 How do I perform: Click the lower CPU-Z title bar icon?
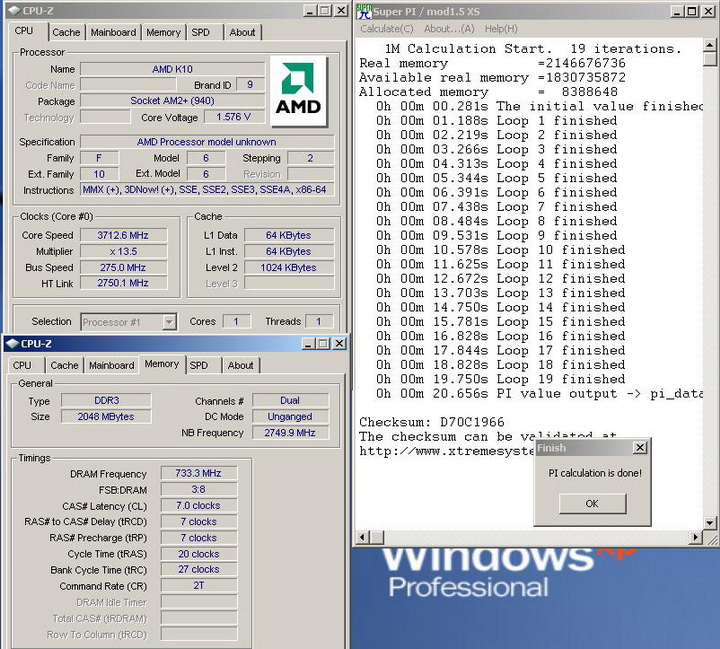tap(12, 344)
